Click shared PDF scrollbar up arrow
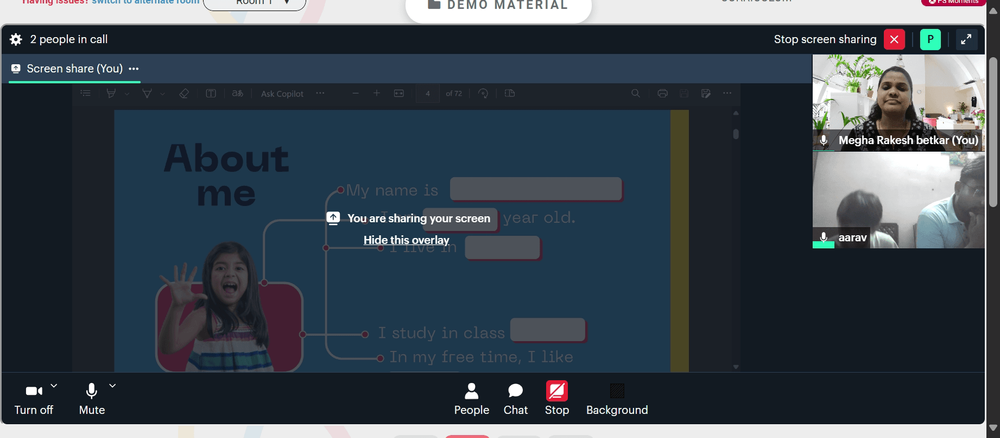The image size is (1000, 438). tap(736, 113)
